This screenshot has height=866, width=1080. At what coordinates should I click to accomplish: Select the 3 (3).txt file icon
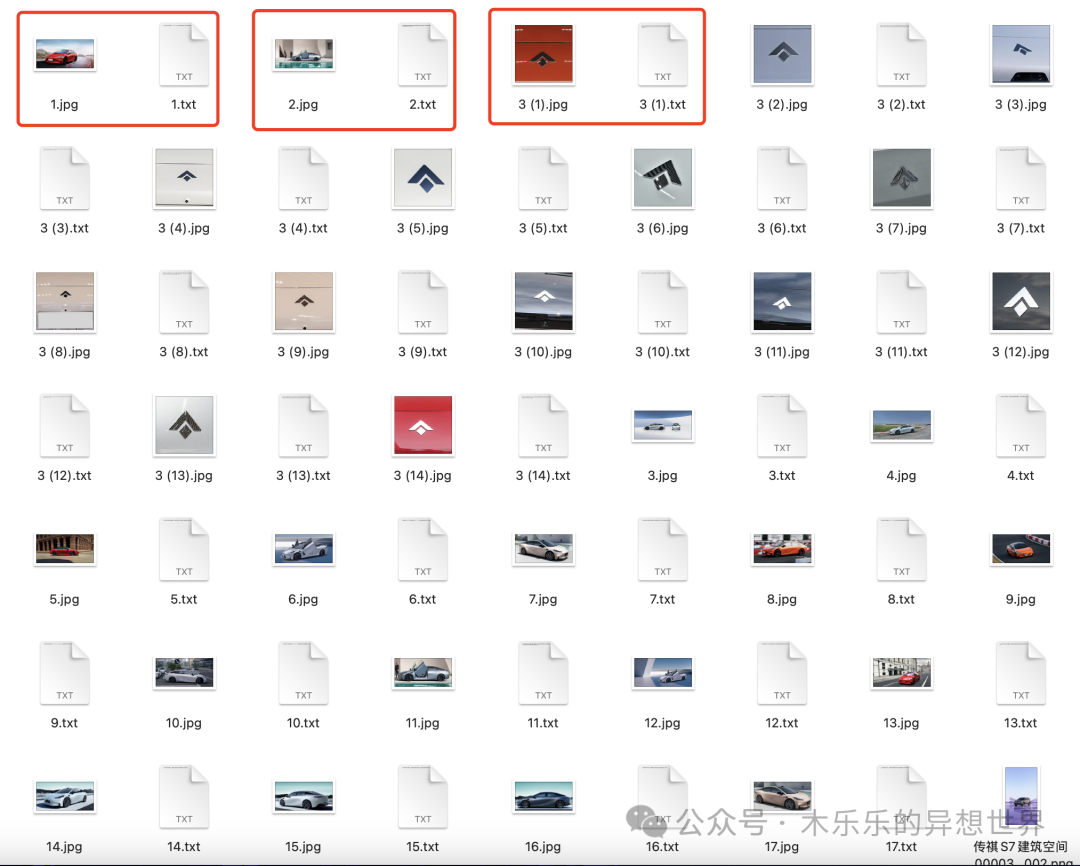click(65, 178)
